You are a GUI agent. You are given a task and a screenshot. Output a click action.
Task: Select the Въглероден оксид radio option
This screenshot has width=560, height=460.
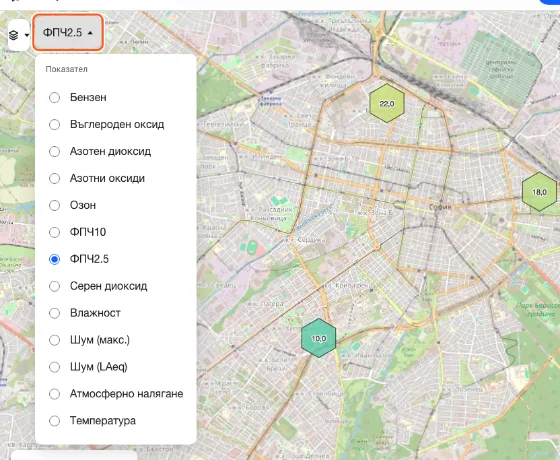[x=54, y=124]
